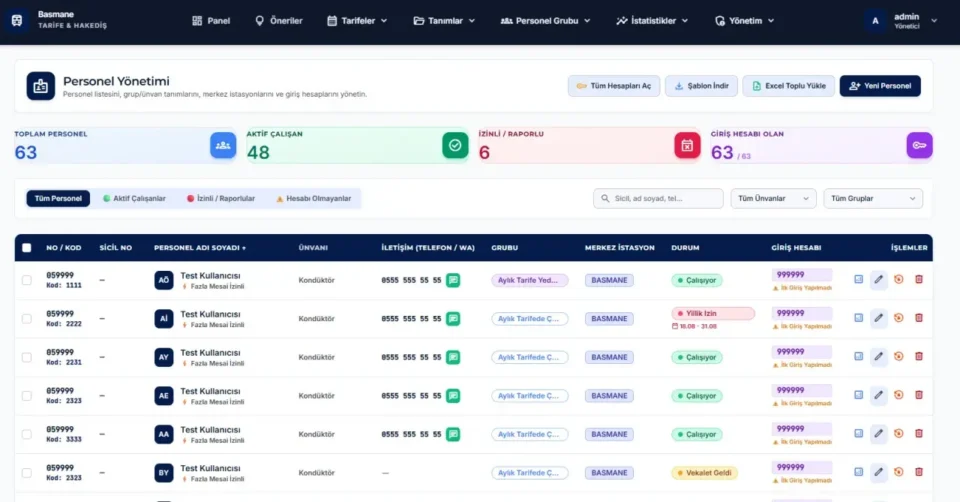Check the box for Kod 2222 row
Viewport: 960px width, 502px height.
[x=26, y=319]
